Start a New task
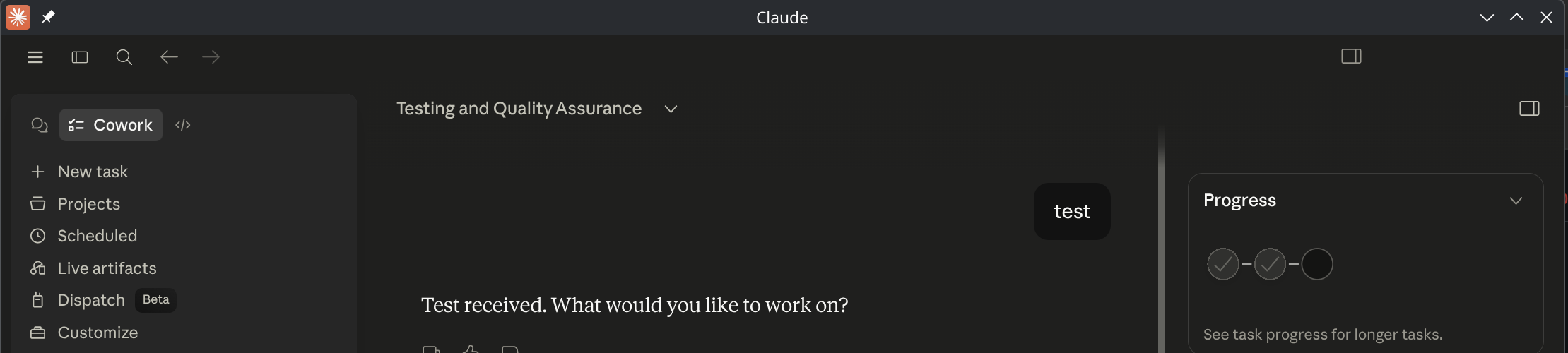Image resolution: width=1568 pixels, height=353 pixels. [79, 172]
